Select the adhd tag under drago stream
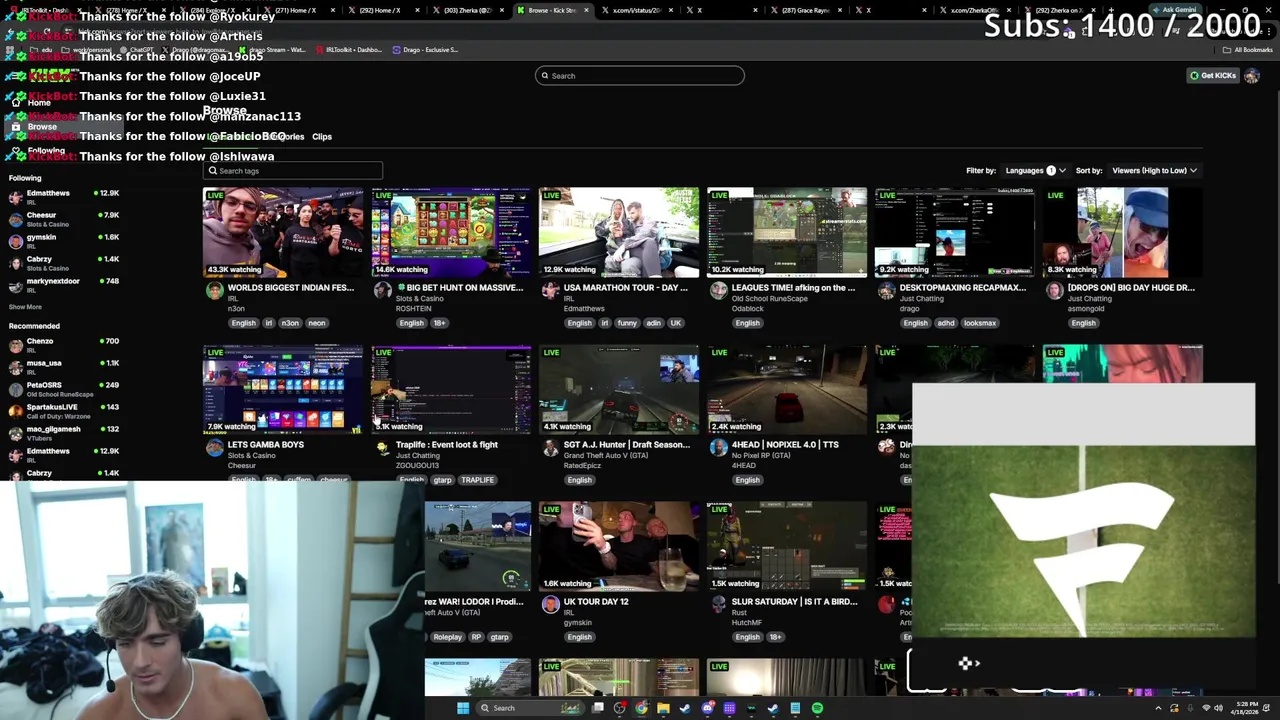The height and width of the screenshot is (720, 1280). point(946,323)
